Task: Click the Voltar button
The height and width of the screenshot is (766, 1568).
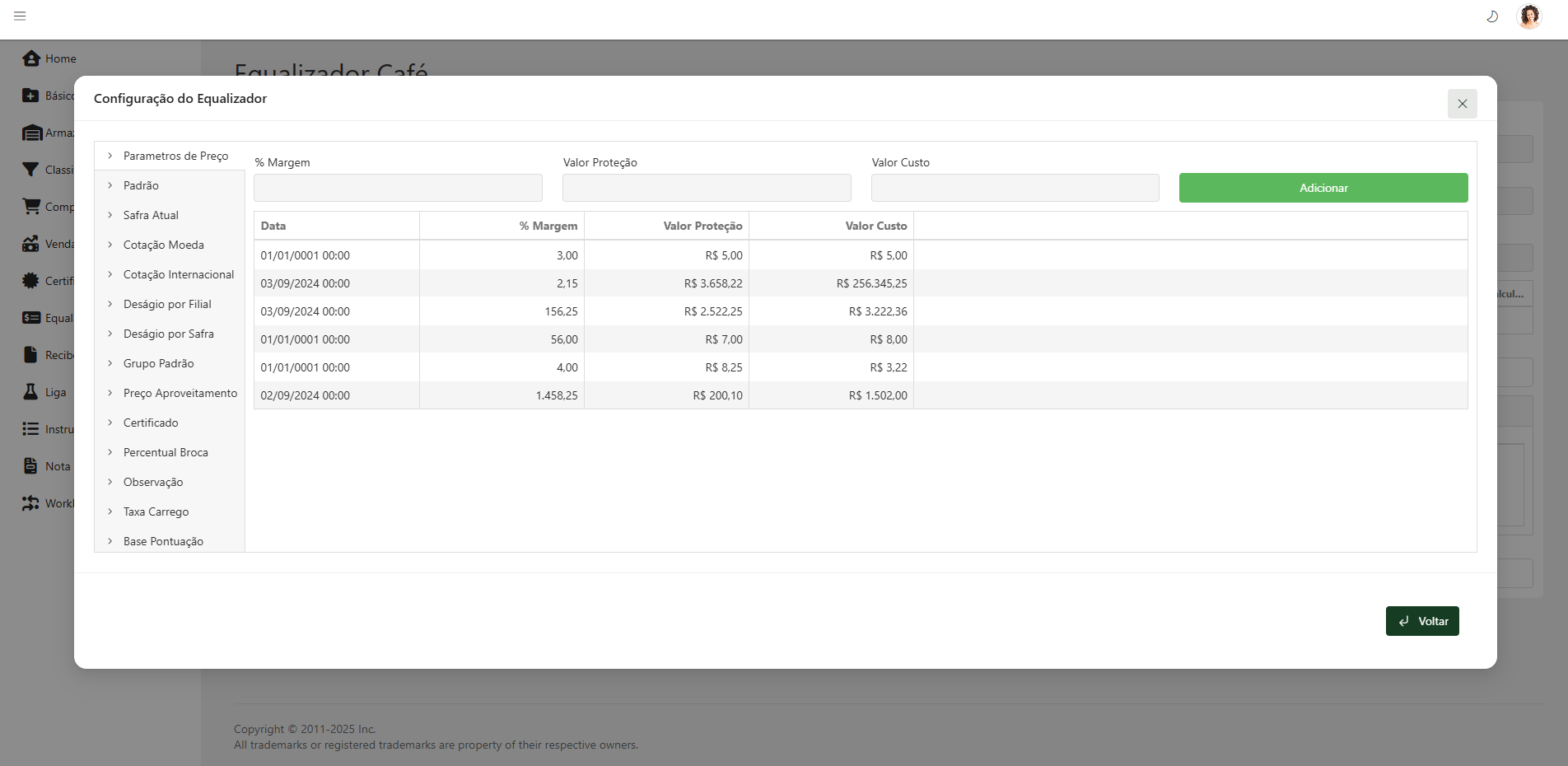Action: [x=1421, y=621]
